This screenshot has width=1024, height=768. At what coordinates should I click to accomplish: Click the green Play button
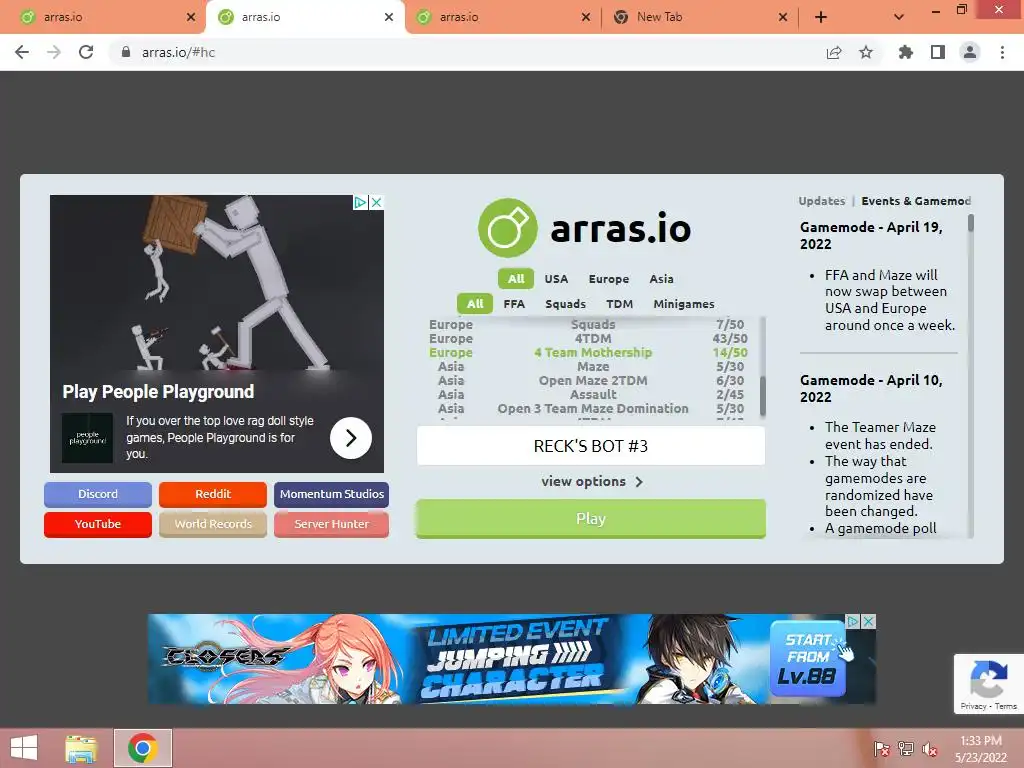590,519
